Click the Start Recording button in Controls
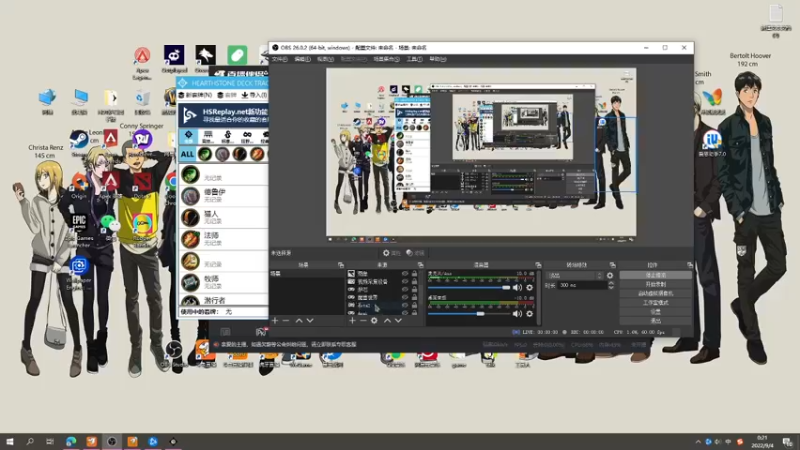 [x=656, y=284]
